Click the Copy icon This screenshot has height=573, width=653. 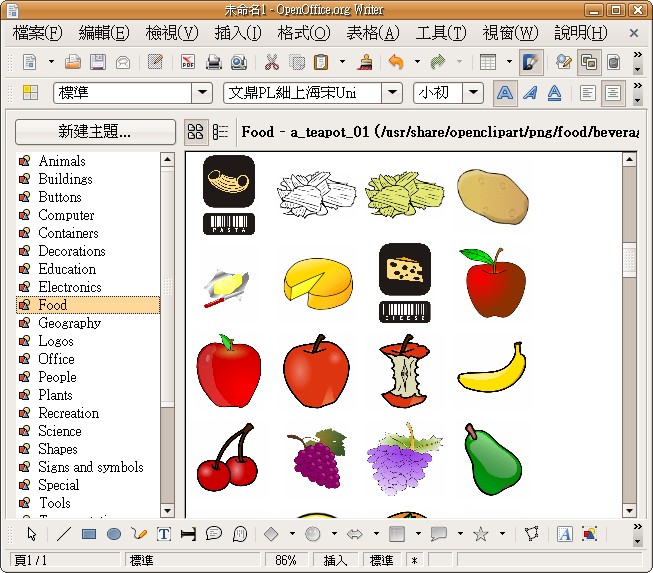[297, 62]
